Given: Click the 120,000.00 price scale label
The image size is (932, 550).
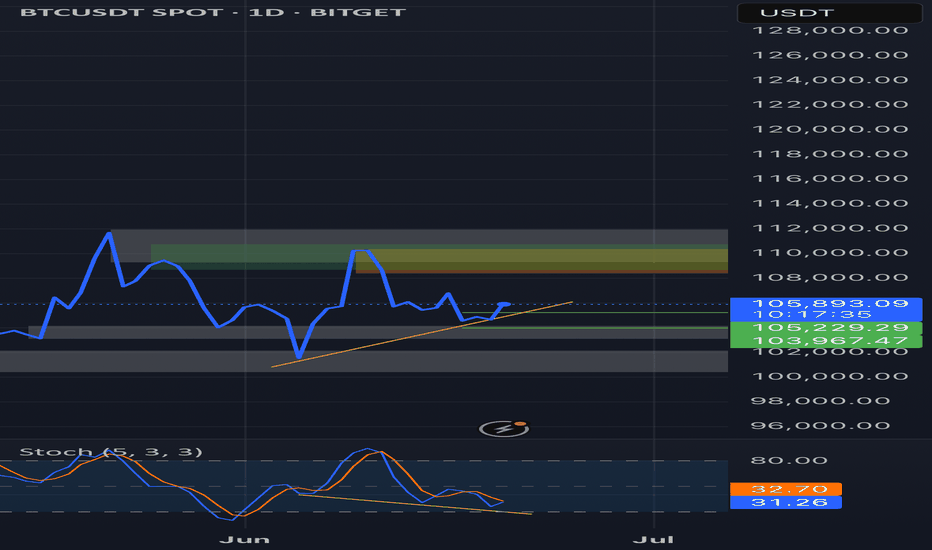Looking at the screenshot, I should [830, 129].
